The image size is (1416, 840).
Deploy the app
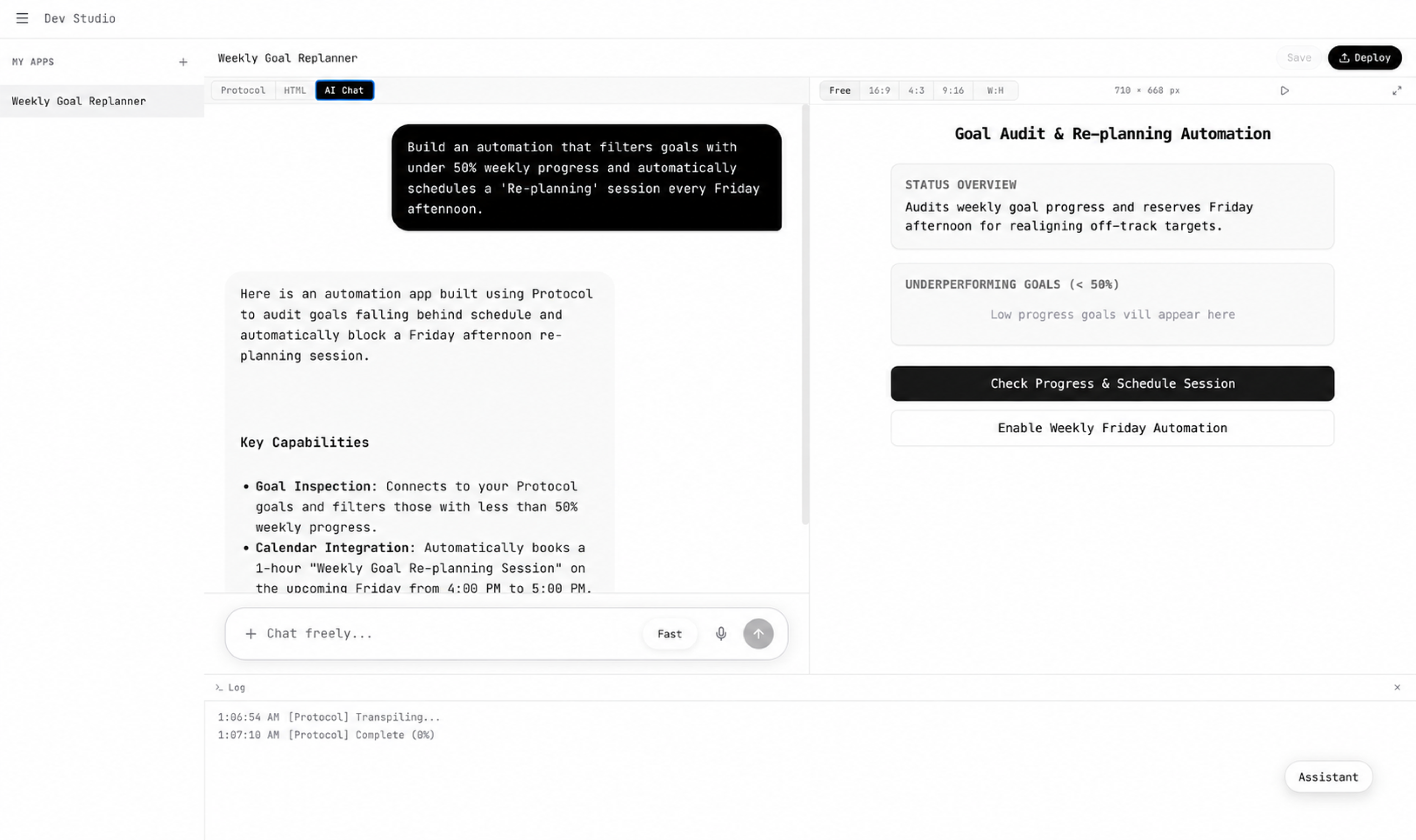1364,58
